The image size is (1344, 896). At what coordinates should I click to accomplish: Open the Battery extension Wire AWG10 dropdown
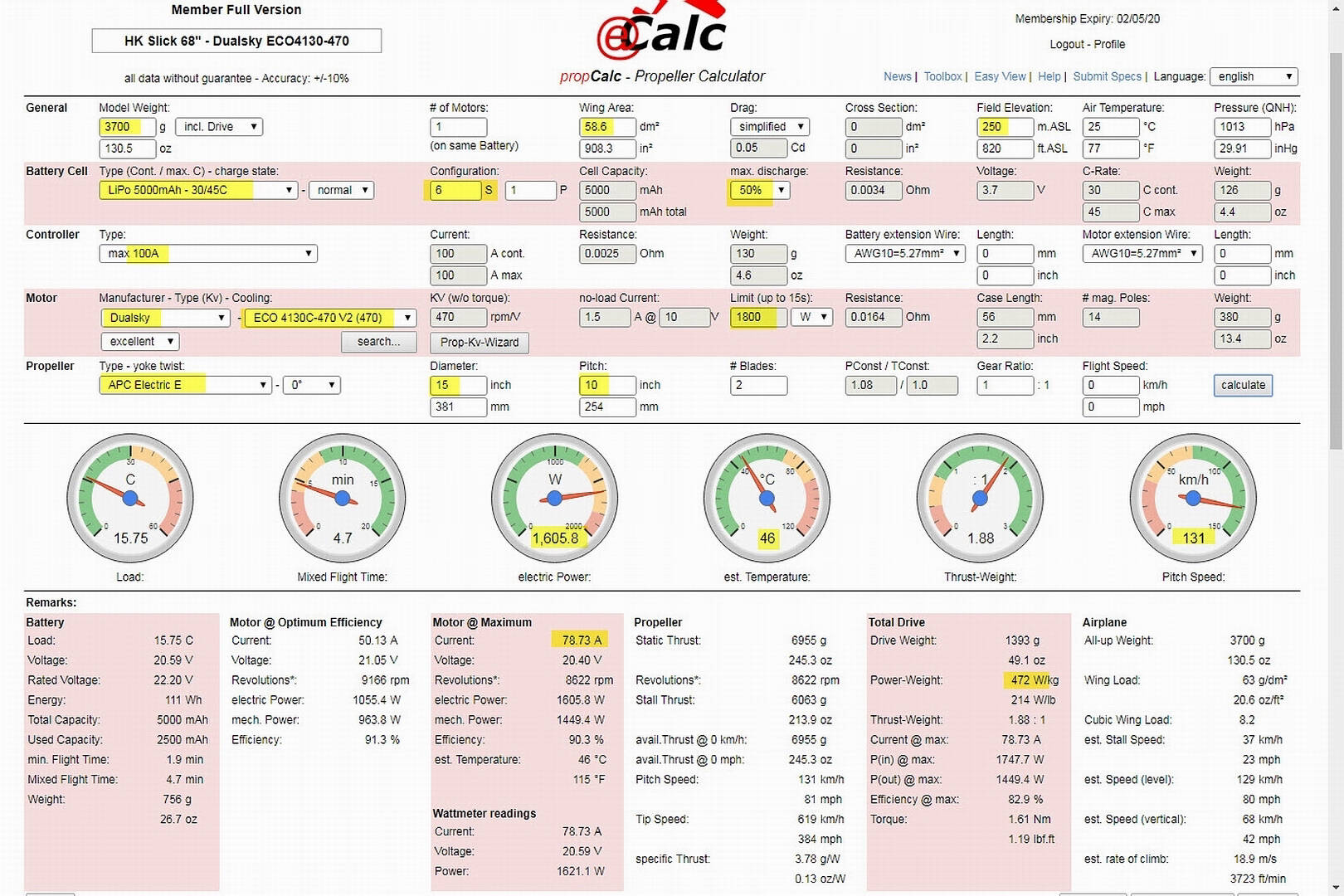click(905, 253)
